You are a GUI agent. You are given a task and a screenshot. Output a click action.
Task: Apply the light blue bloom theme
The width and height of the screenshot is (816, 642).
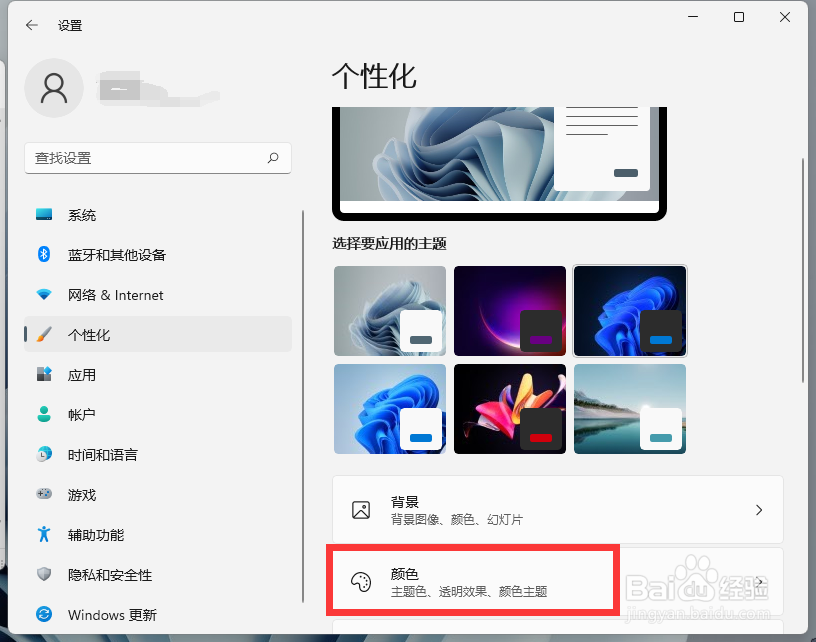390,409
